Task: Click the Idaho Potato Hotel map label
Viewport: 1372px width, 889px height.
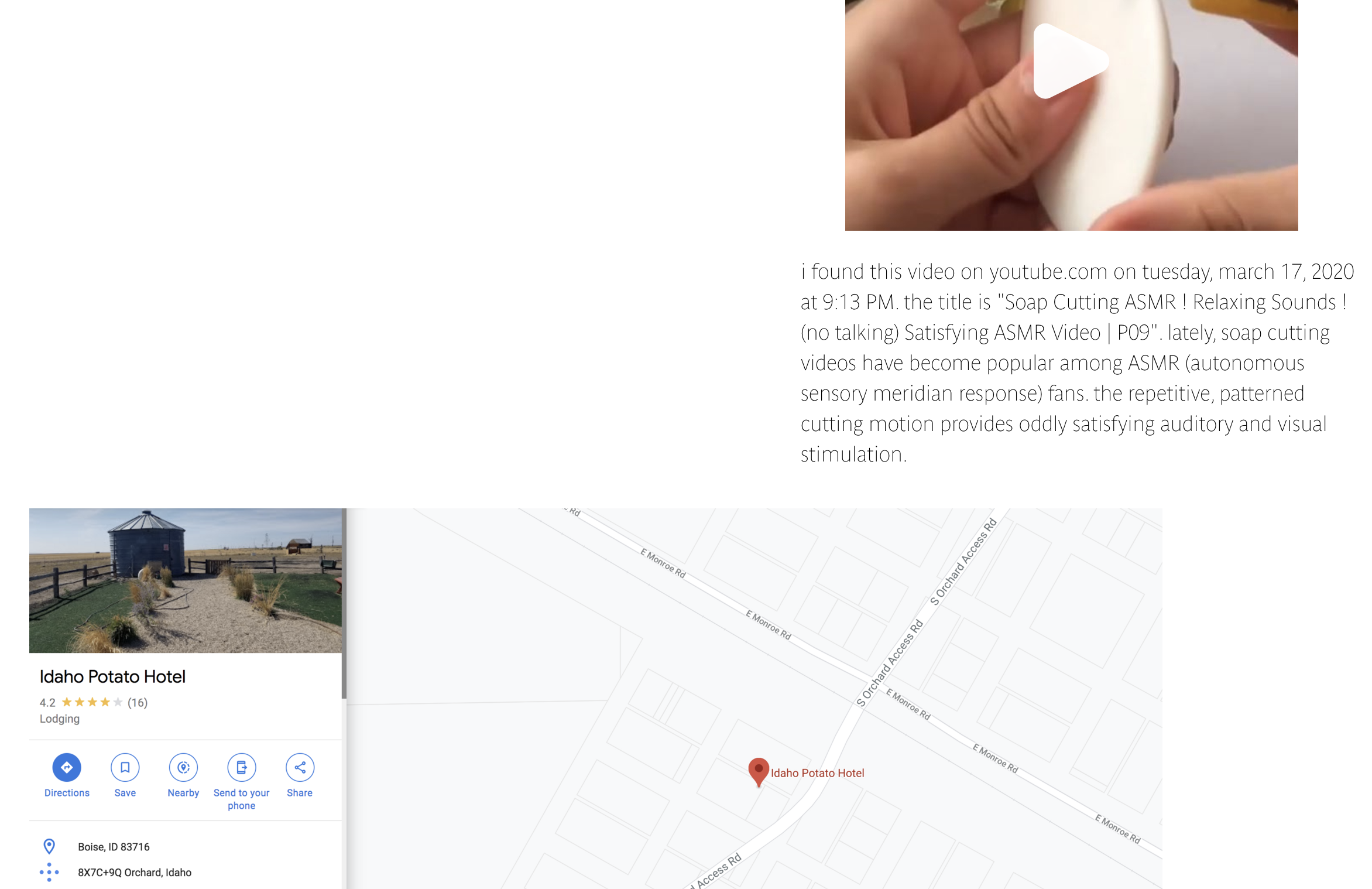Action: (817, 773)
